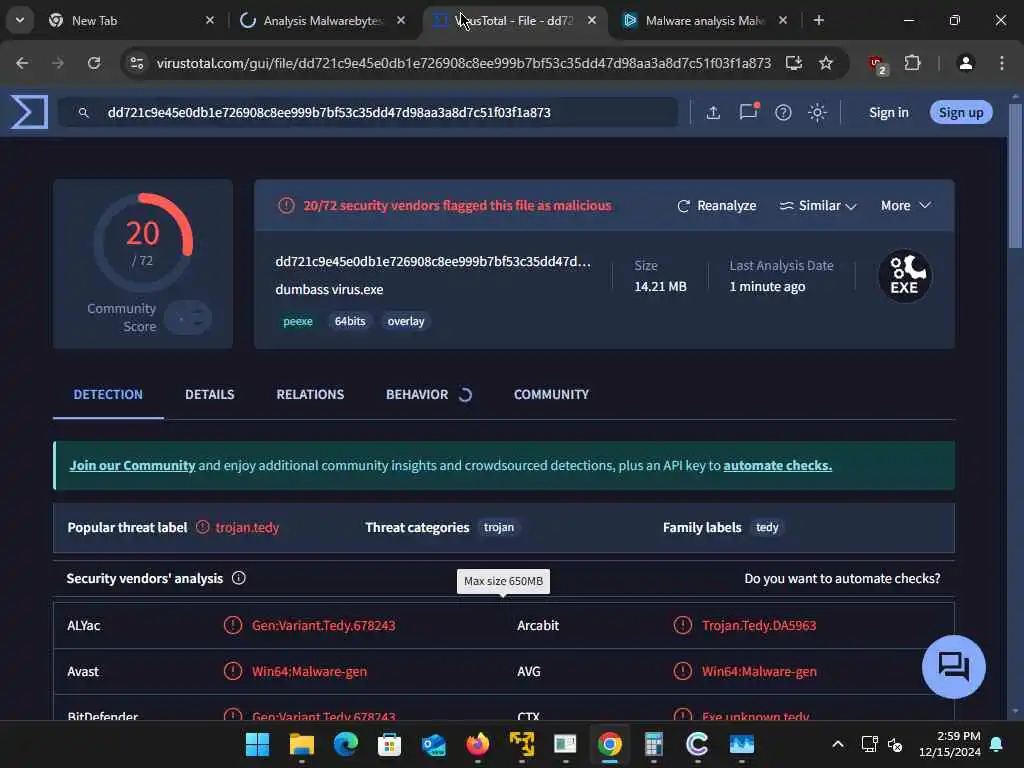1024x768 pixels.
Task: Open the help question mark icon
Action: [x=783, y=112]
